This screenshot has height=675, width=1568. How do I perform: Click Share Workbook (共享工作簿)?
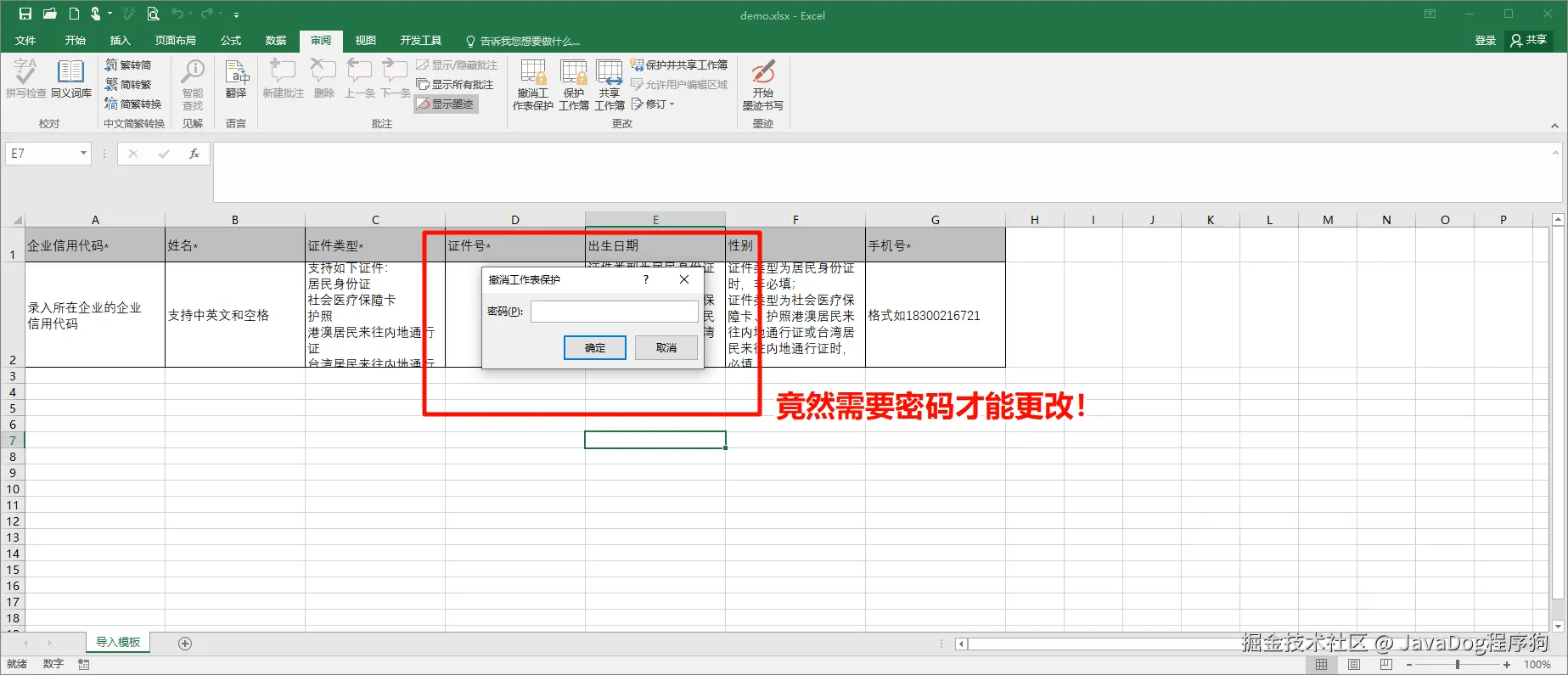(x=610, y=85)
